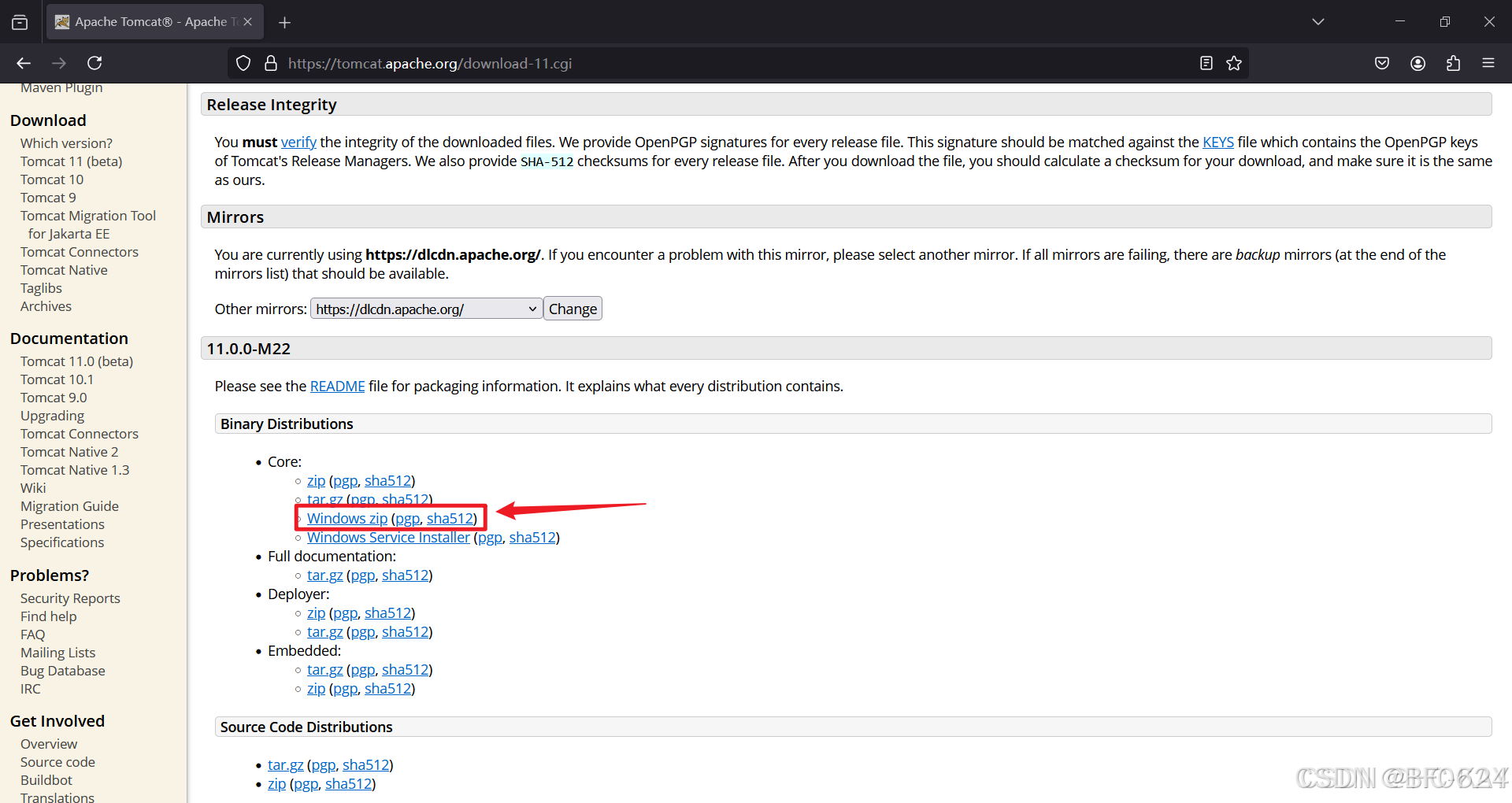Image resolution: width=1512 pixels, height=803 pixels.
Task: Open the Firefox account menu
Action: [x=1417, y=63]
